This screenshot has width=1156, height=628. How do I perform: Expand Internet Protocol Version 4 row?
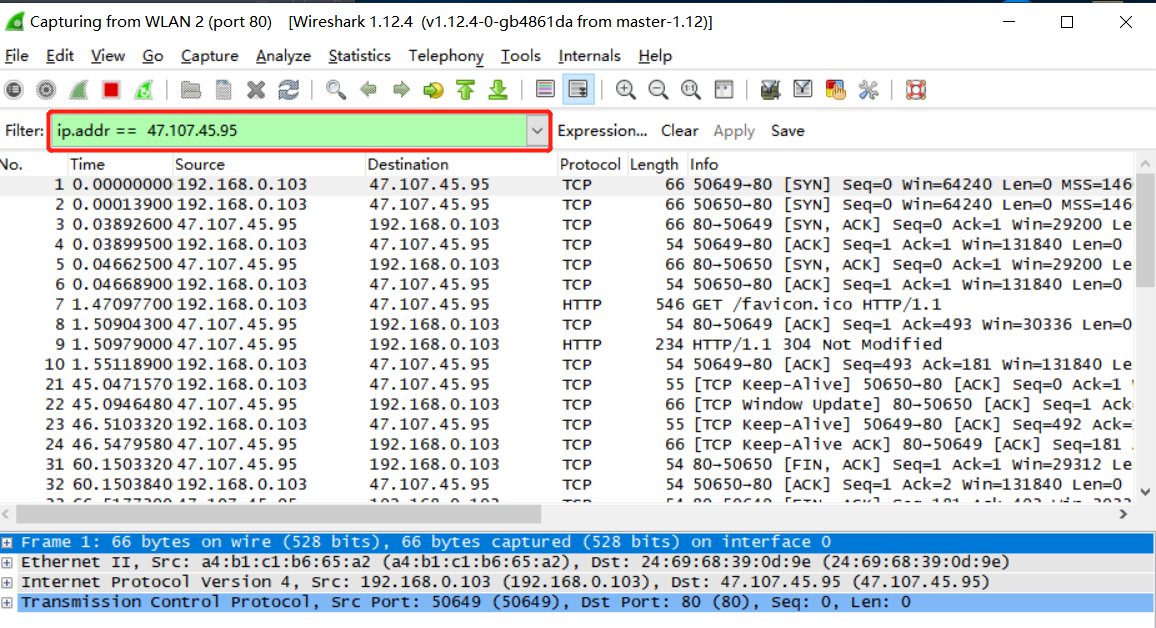[7, 582]
